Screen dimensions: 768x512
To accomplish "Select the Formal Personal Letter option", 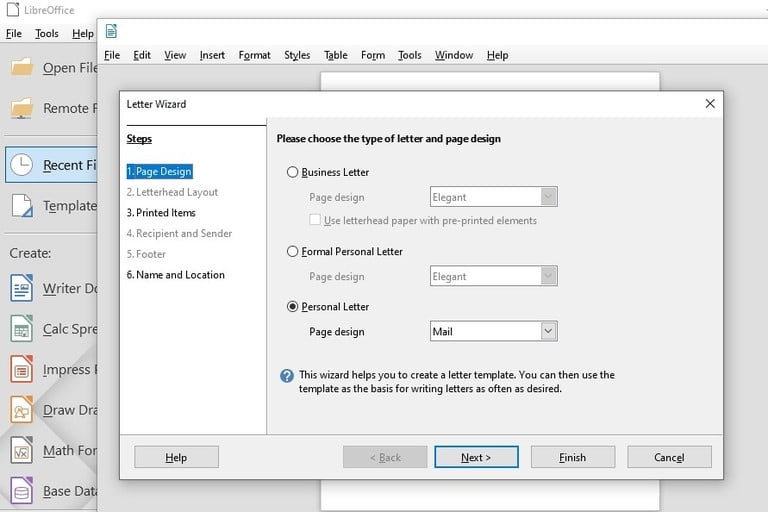I will [x=293, y=252].
